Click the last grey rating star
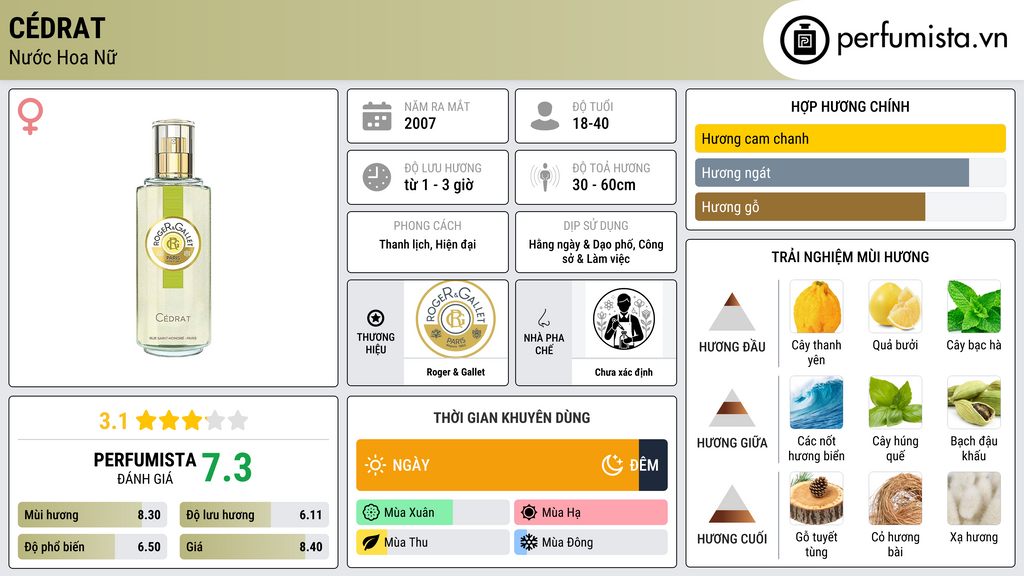Image resolution: width=1024 pixels, height=576 pixels. [x=238, y=420]
